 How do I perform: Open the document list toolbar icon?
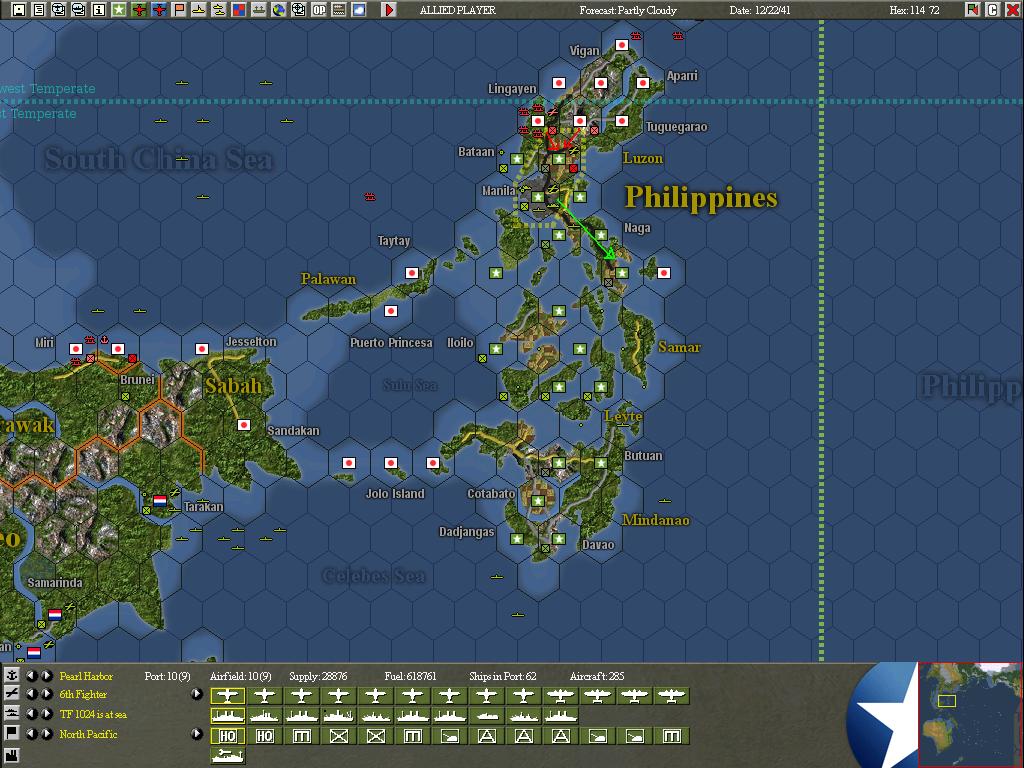39,10
